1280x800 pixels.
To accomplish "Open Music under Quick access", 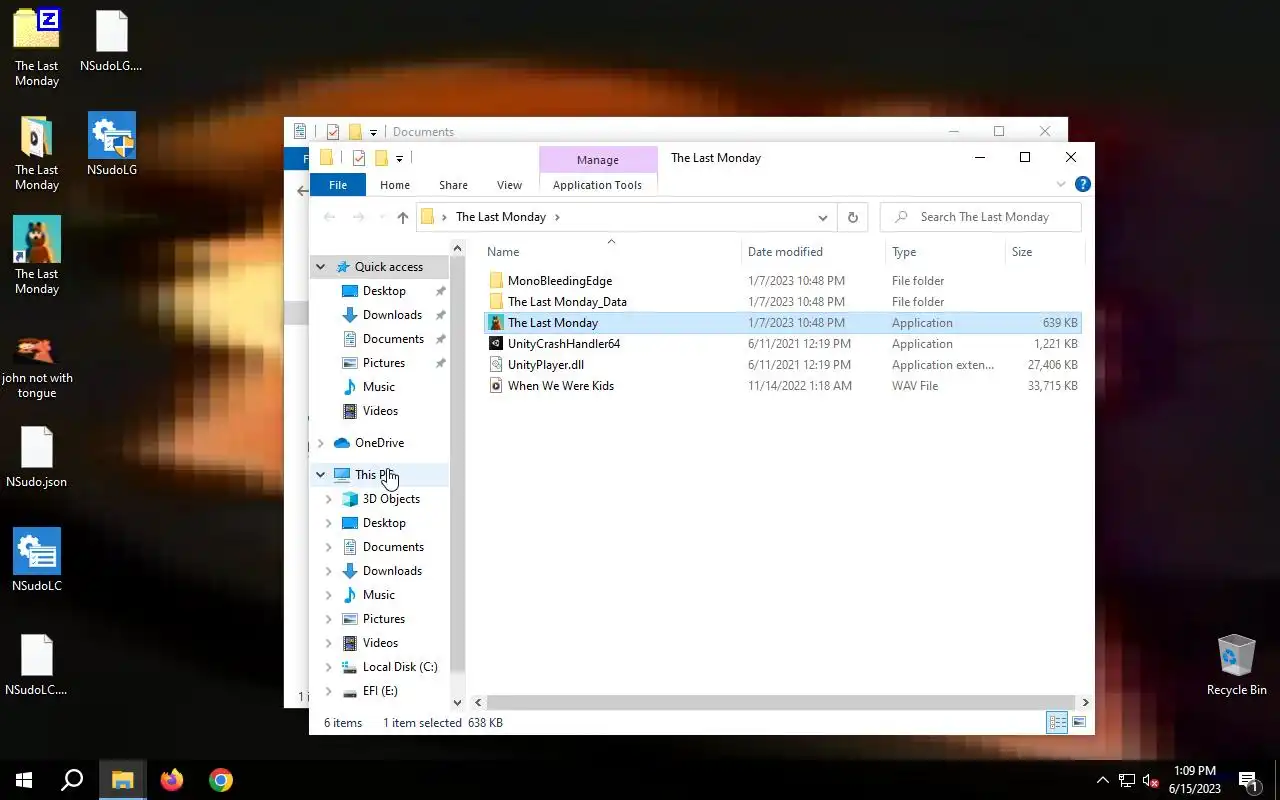I will coord(378,387).
